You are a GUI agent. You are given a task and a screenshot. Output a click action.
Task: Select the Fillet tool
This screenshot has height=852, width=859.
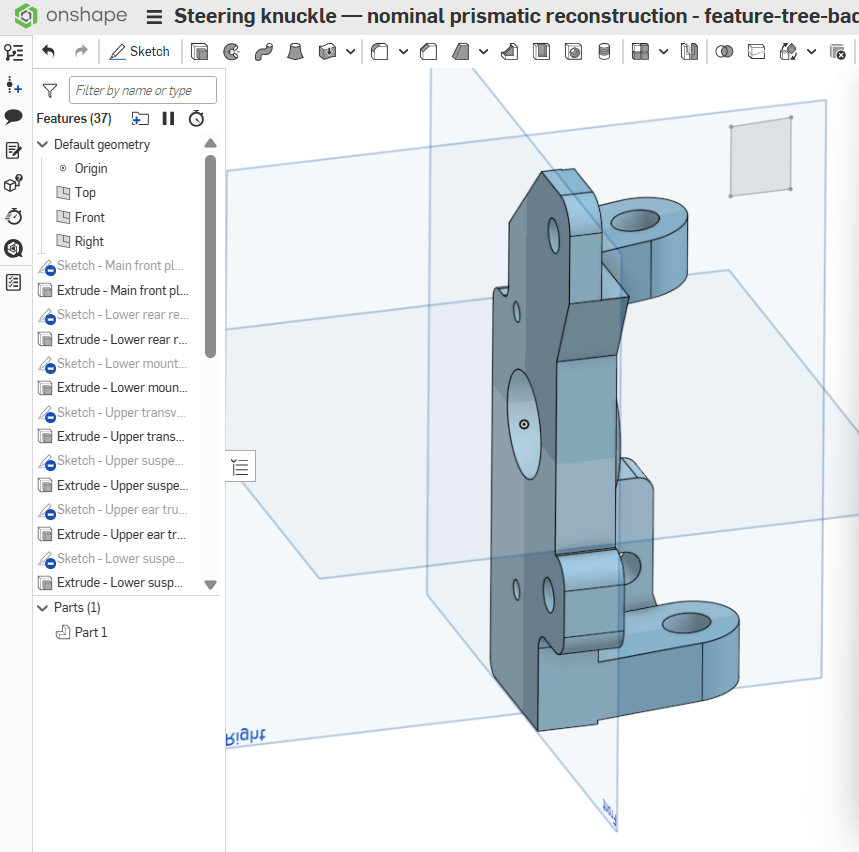[x=380, y=52]
